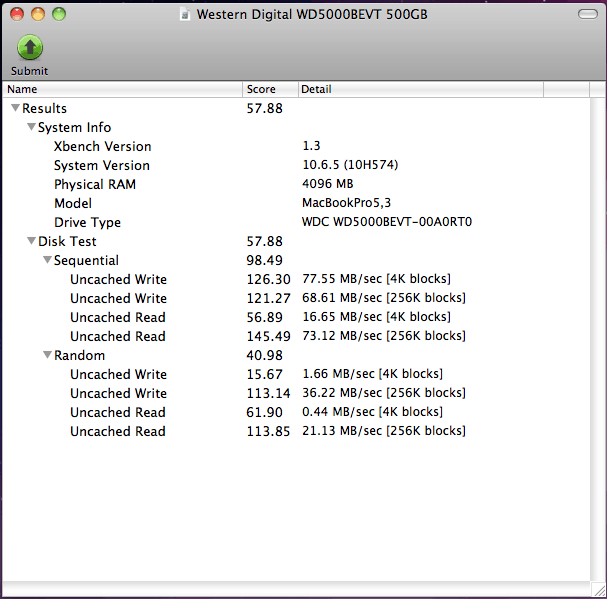
Task: Click the window resize grip corner
Action: (598, 590)
